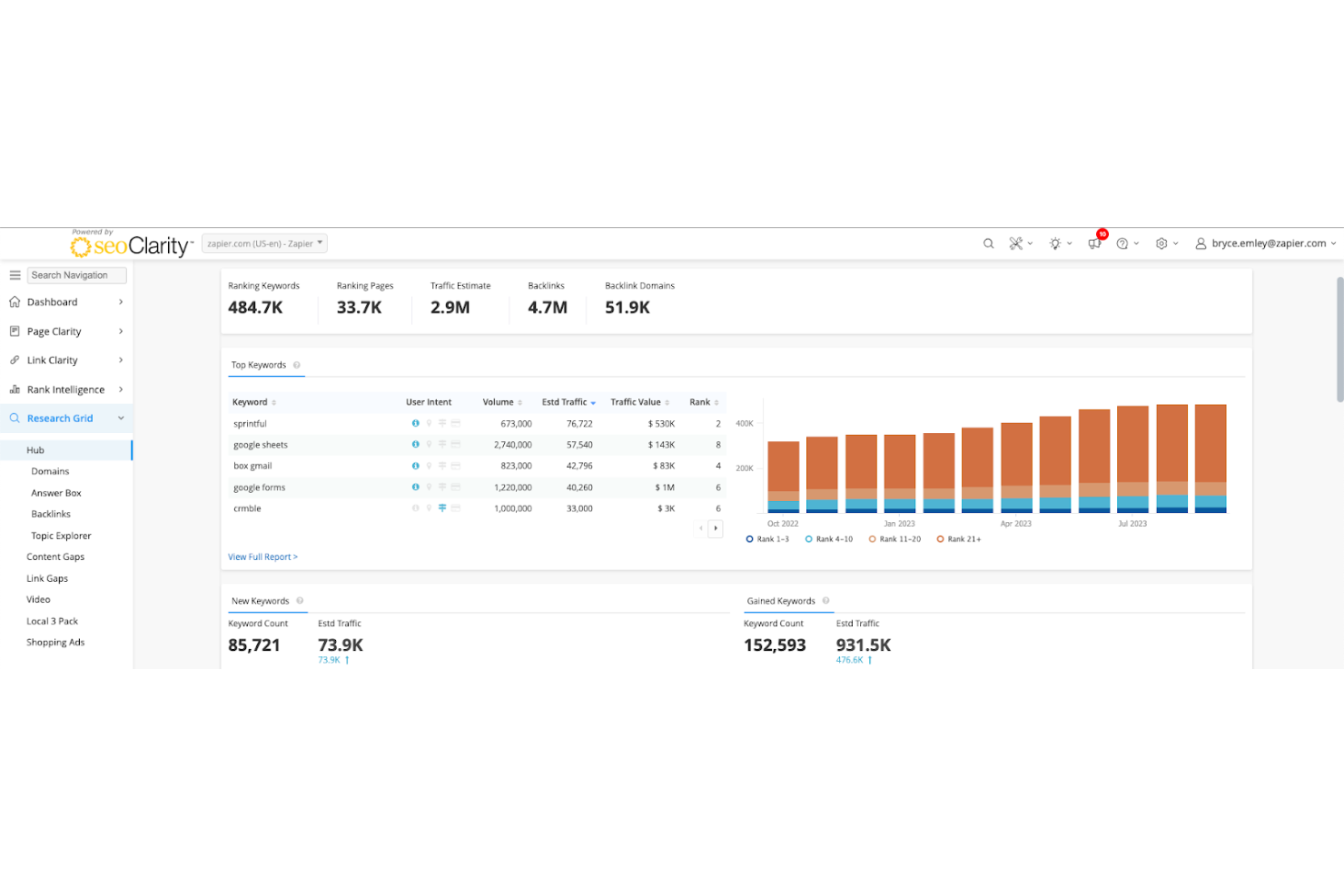The width and height of the screenshot is (1344, 896).
Task: Collapse the Research Grid section chevron
Action: [121, 418]
